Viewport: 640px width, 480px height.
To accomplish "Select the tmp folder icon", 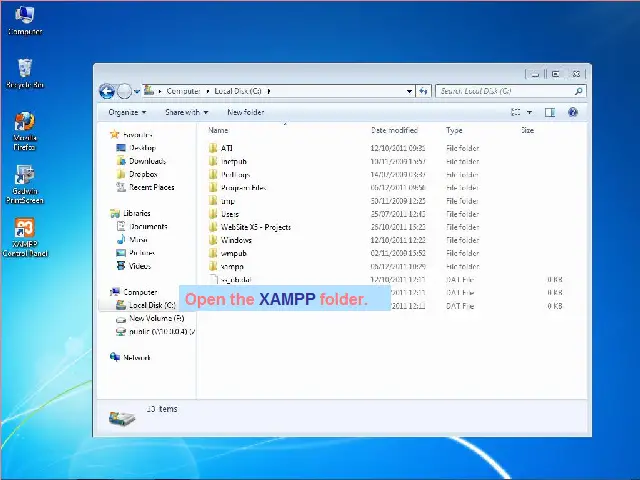I will [213, 201].
